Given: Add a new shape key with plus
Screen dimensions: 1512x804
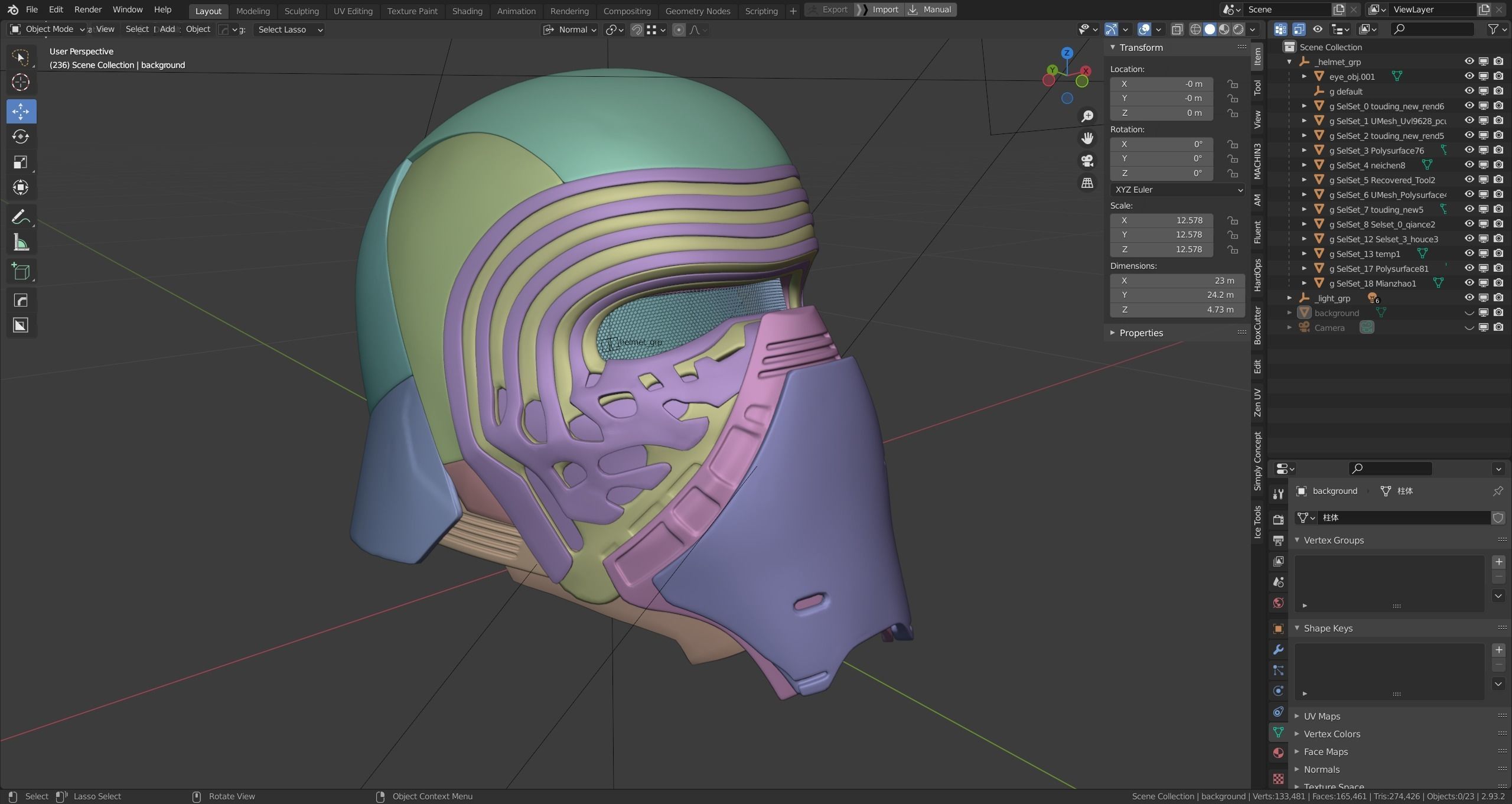Looking at the screenshot, I should coord(1498,650).
